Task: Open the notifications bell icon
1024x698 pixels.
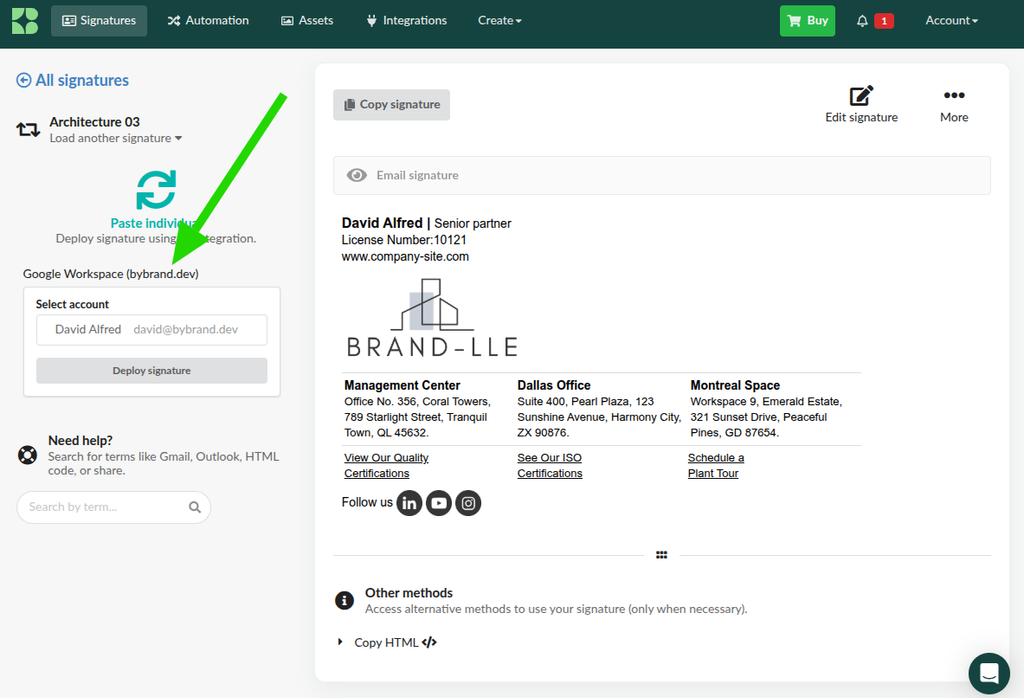Action: click(x=862, y=21)
